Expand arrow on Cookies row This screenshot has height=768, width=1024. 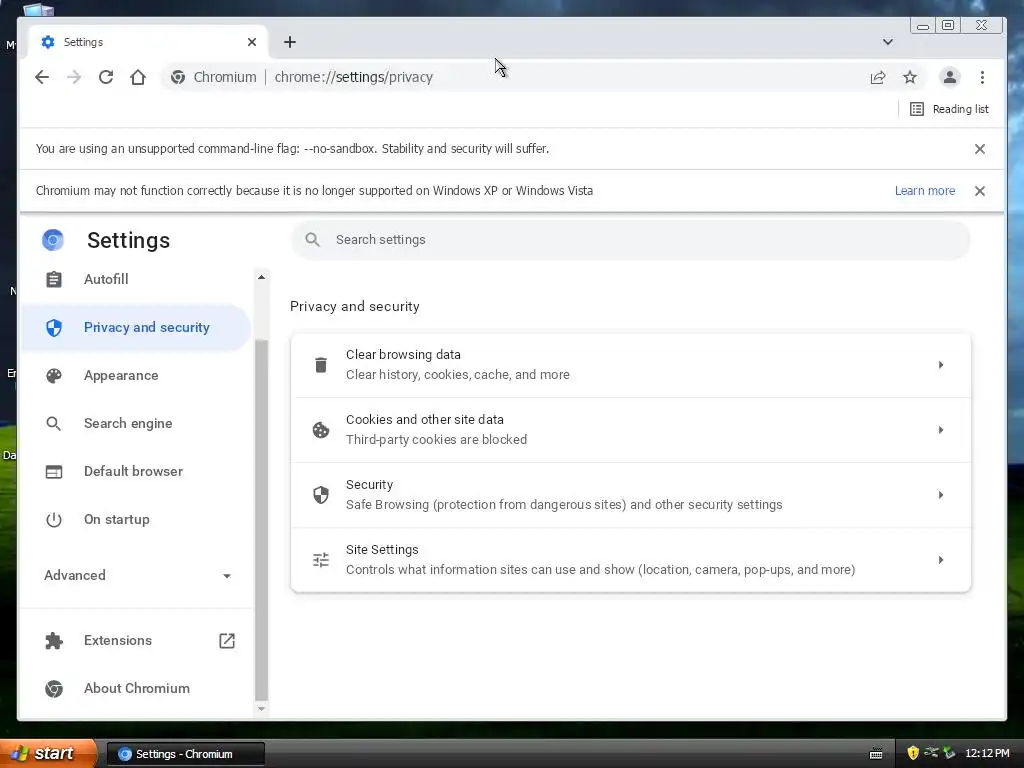point(941,430)
